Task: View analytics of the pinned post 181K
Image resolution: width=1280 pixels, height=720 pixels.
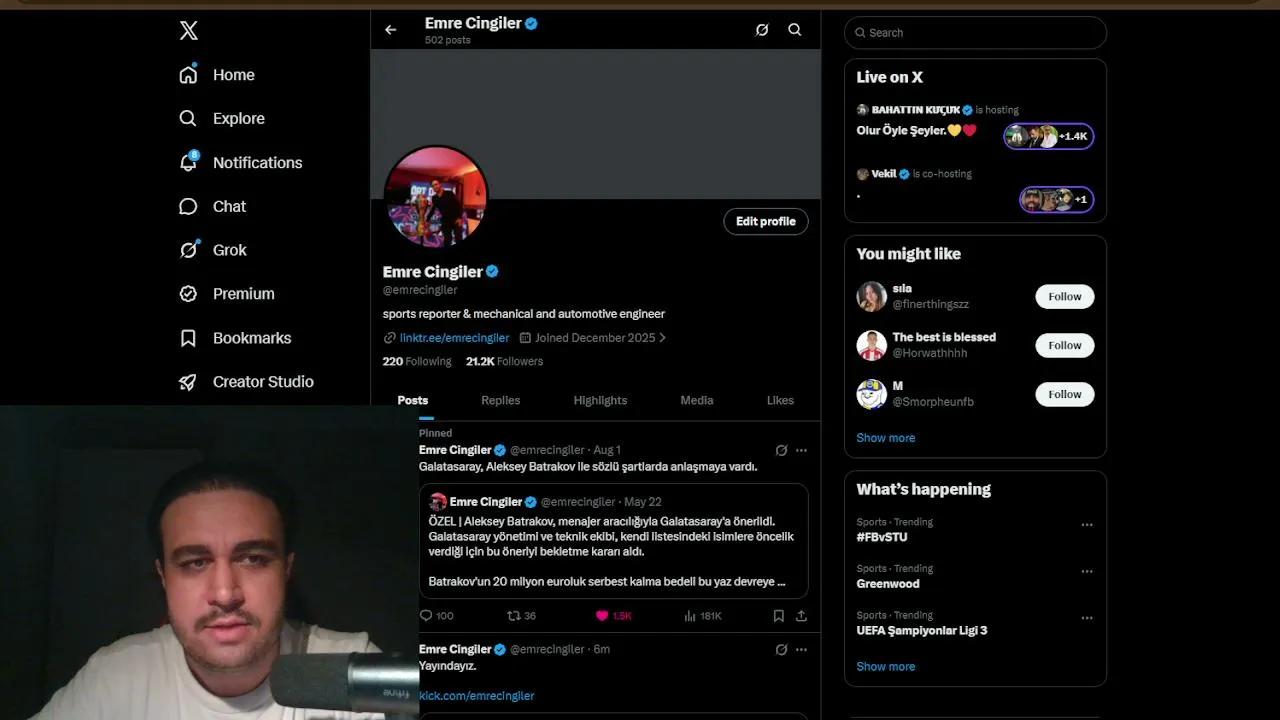Action: point(703,616)
